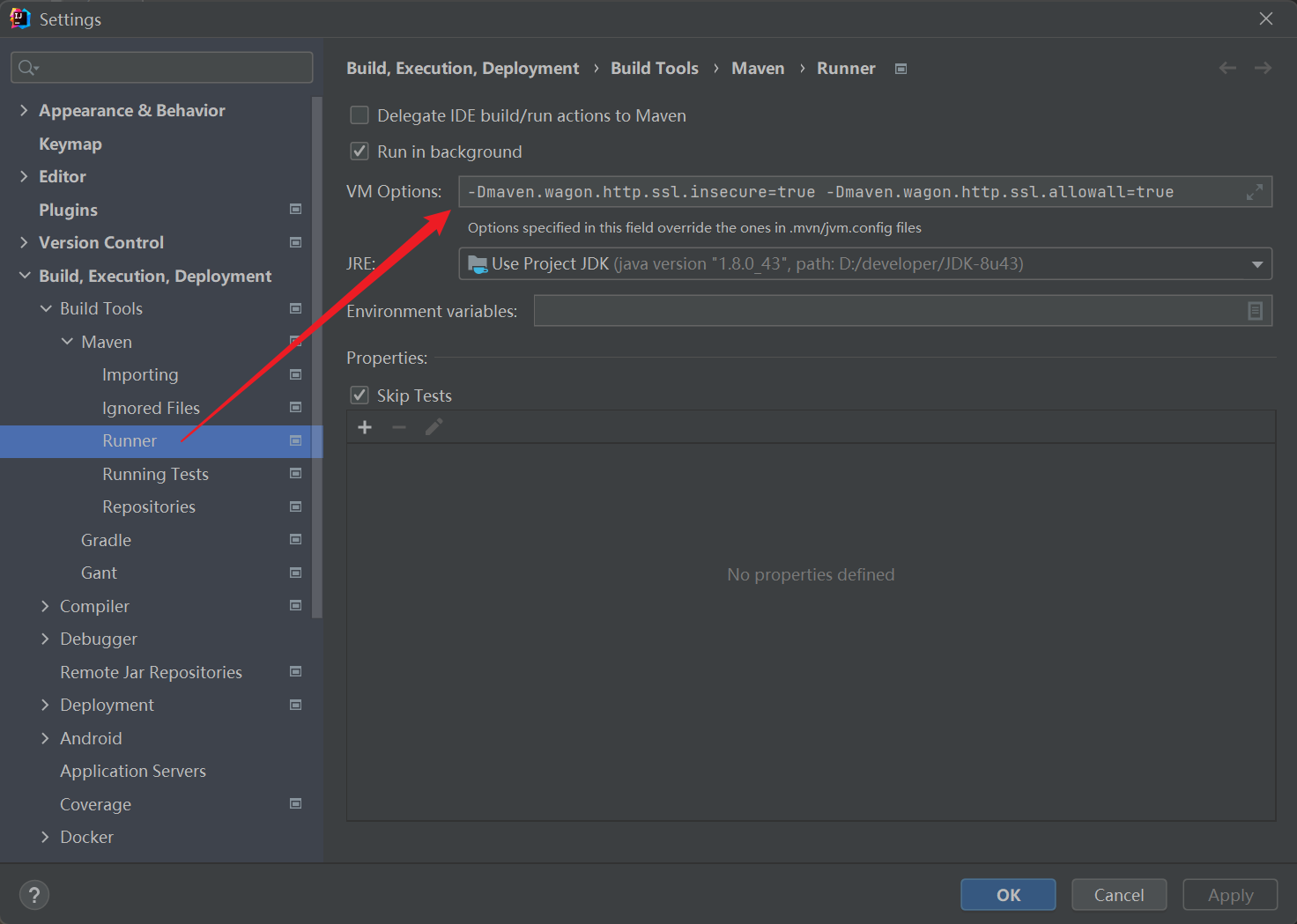The height and width of the screenshot is (924, 1297).
Task: Toggle the Run in background checkbox
Action: coord(359,152)
